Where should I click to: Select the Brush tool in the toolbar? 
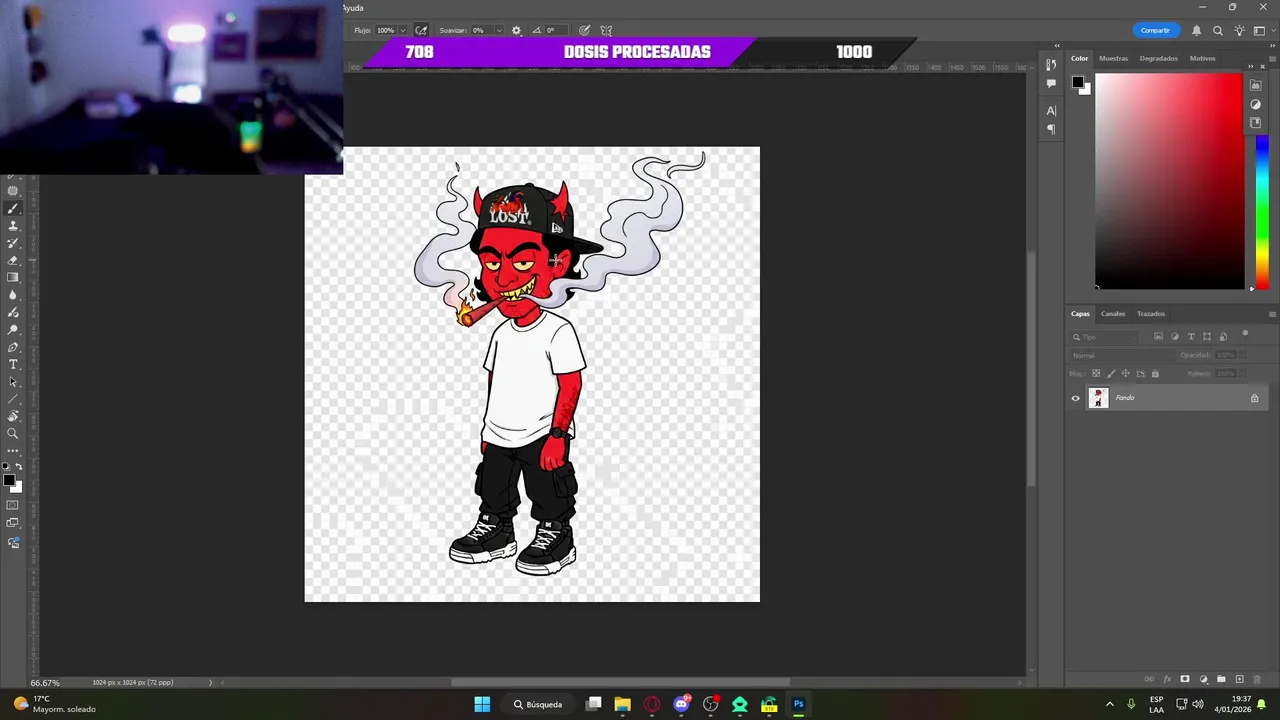point(13,209)
